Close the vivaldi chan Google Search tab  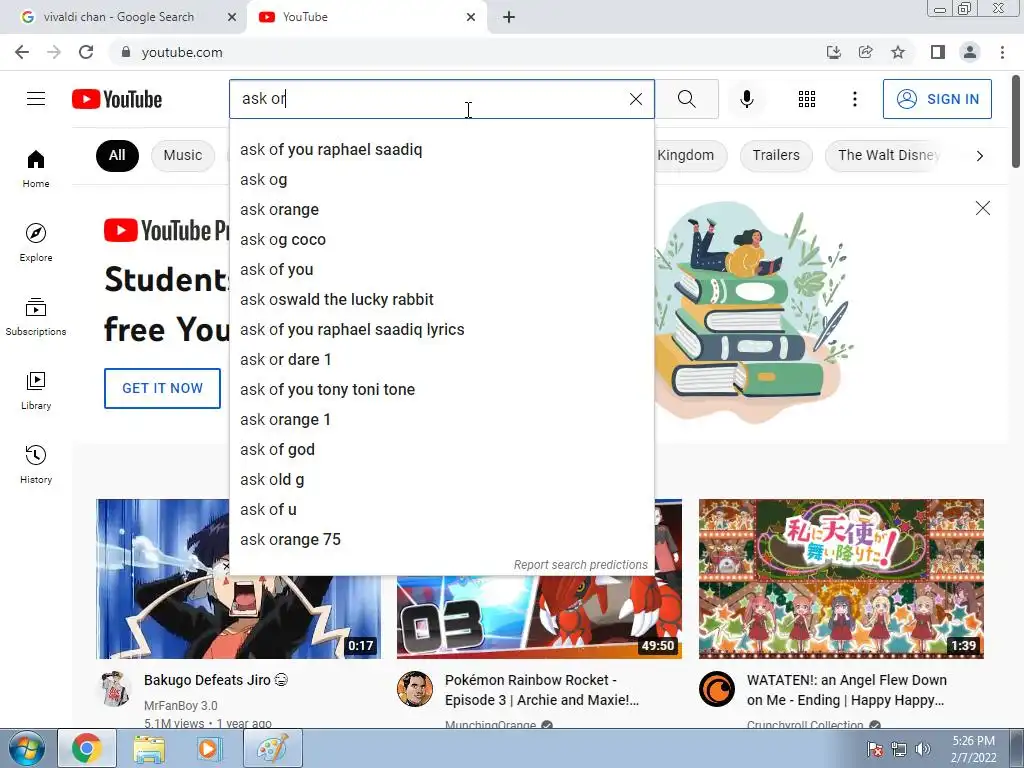[x=232, y=17]
